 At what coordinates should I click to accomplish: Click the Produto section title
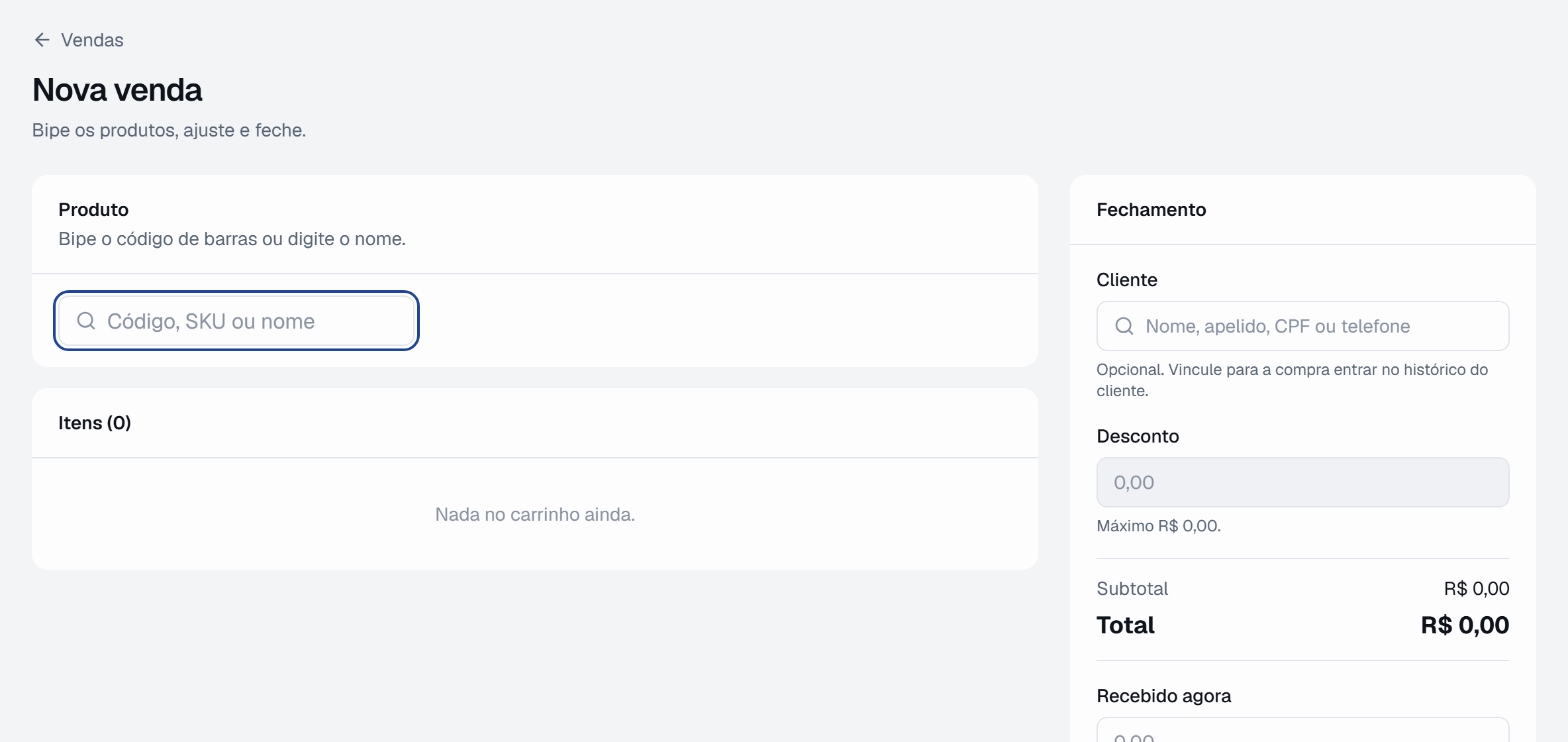click(93, 210)
